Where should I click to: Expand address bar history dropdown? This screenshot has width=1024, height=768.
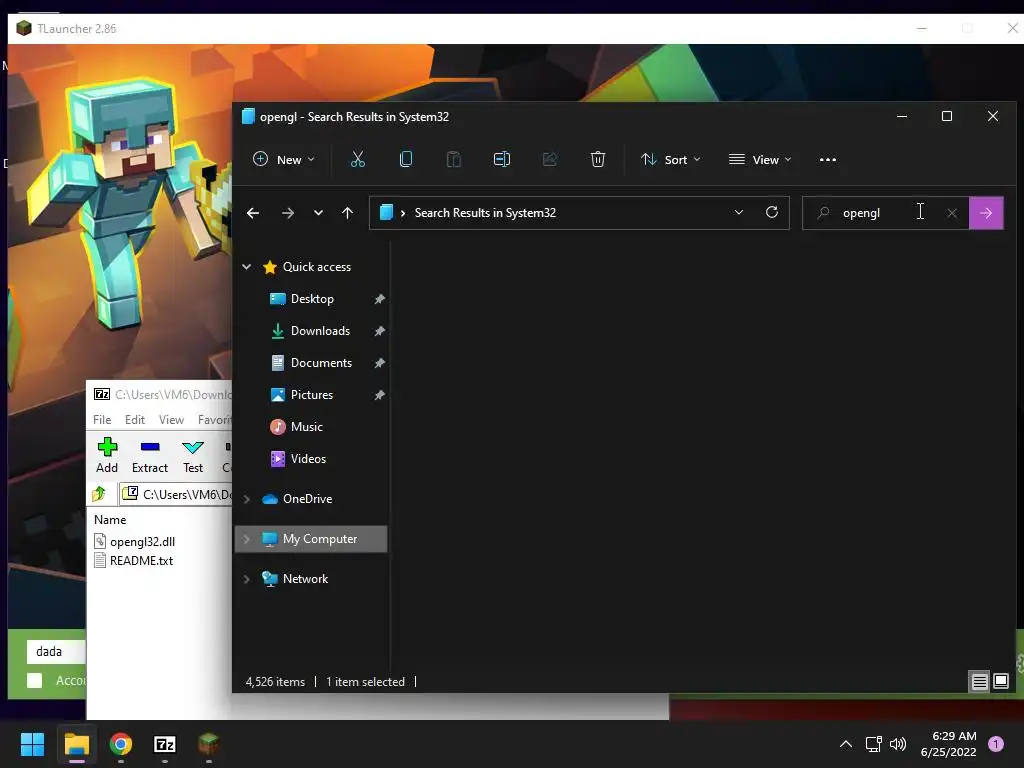[739, 212]
